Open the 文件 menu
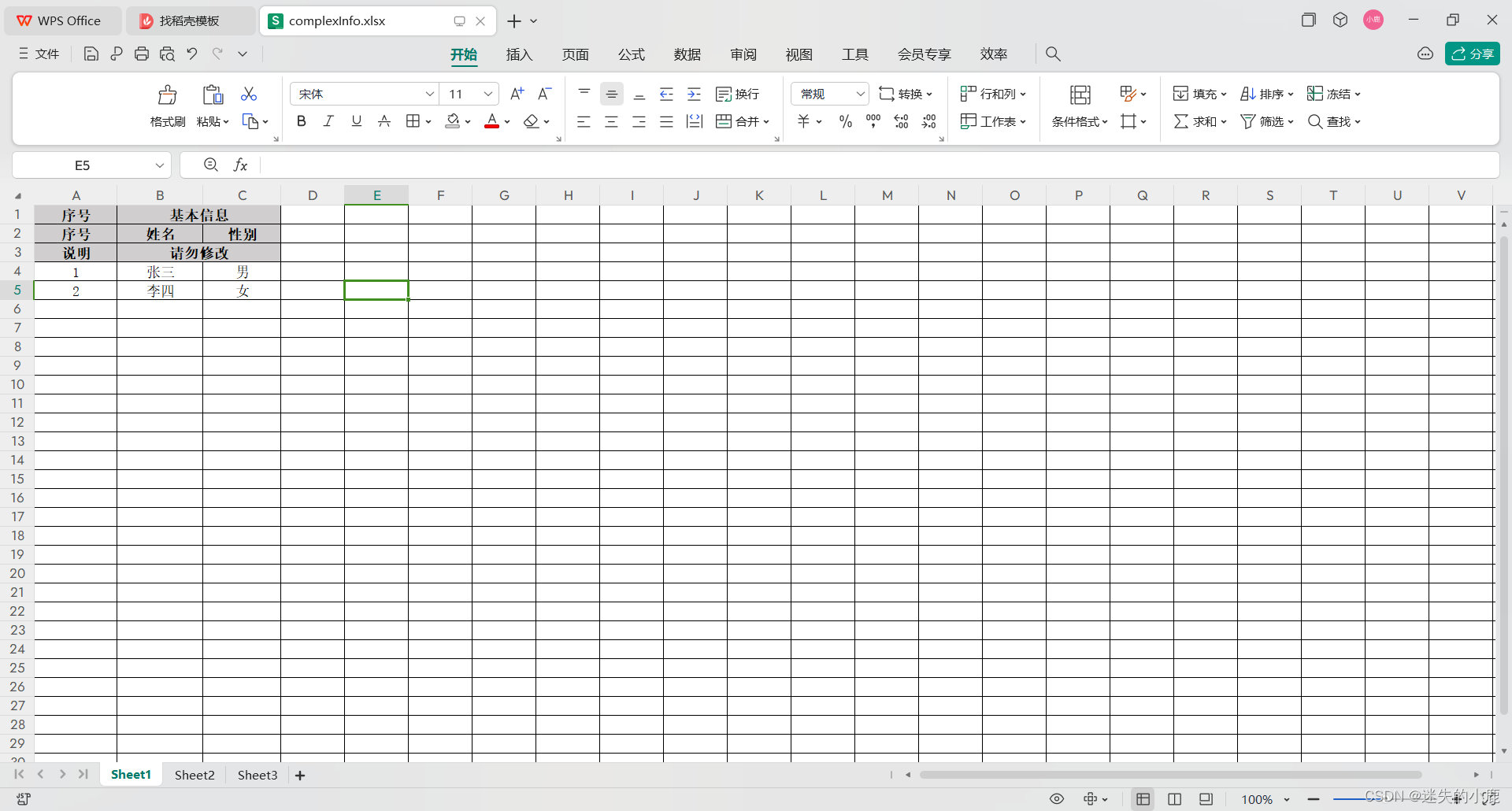The width and height of the screenshot is (1512, 811). coord(39,54)
